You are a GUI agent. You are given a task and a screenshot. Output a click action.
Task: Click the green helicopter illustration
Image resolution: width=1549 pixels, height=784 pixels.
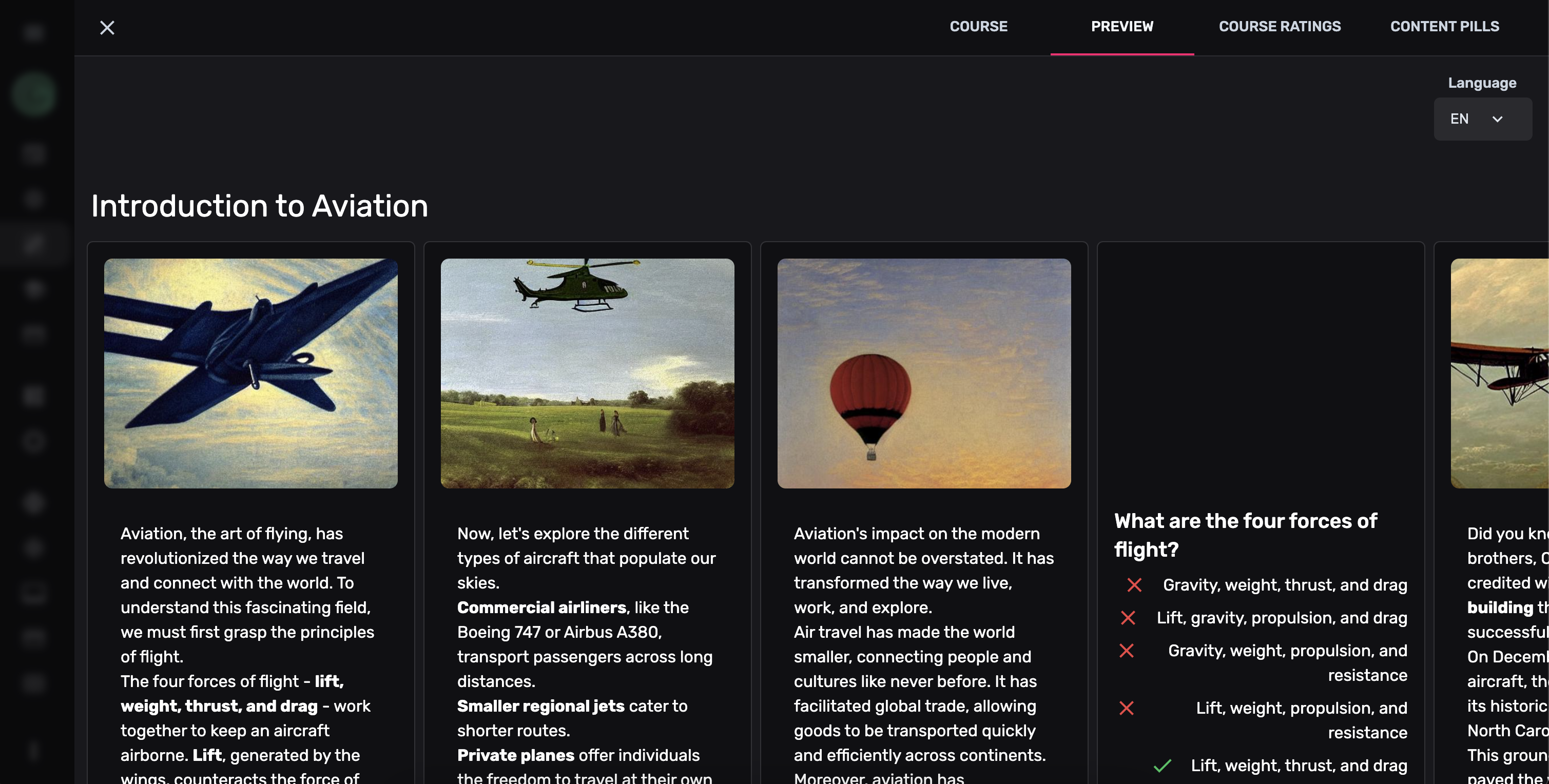(587, 373)
